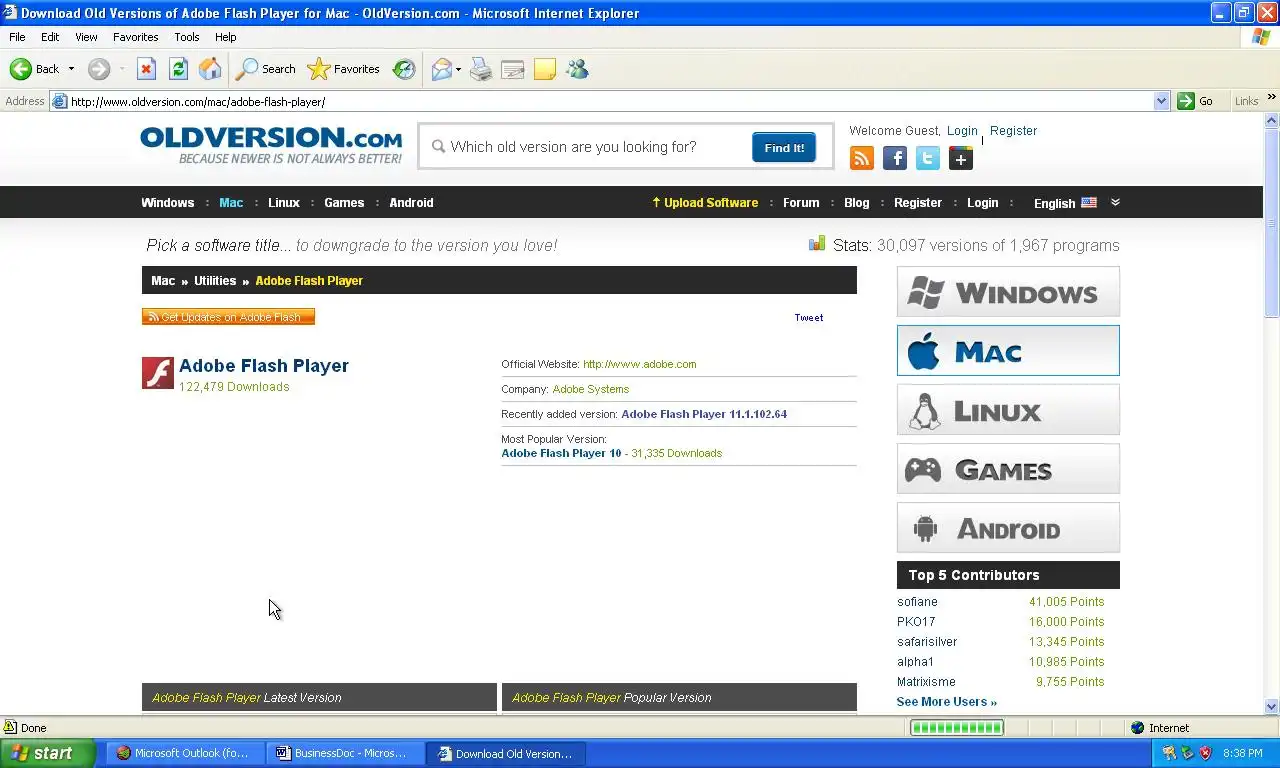The image size is (1280, 768).
Task: Open the yellow note toolbar icon
Action: pyautogui.click(x=545, y=69)
